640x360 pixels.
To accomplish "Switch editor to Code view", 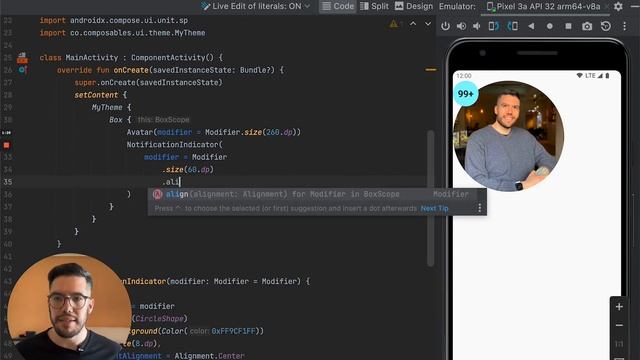I will 338,6.
